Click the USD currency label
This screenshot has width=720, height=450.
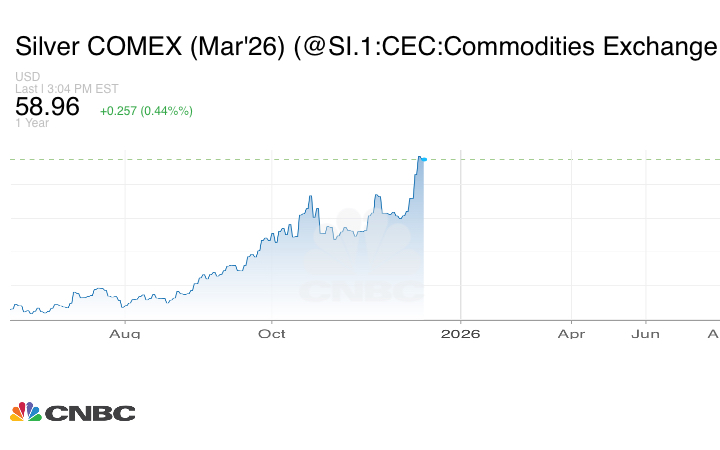pos(28,77)
